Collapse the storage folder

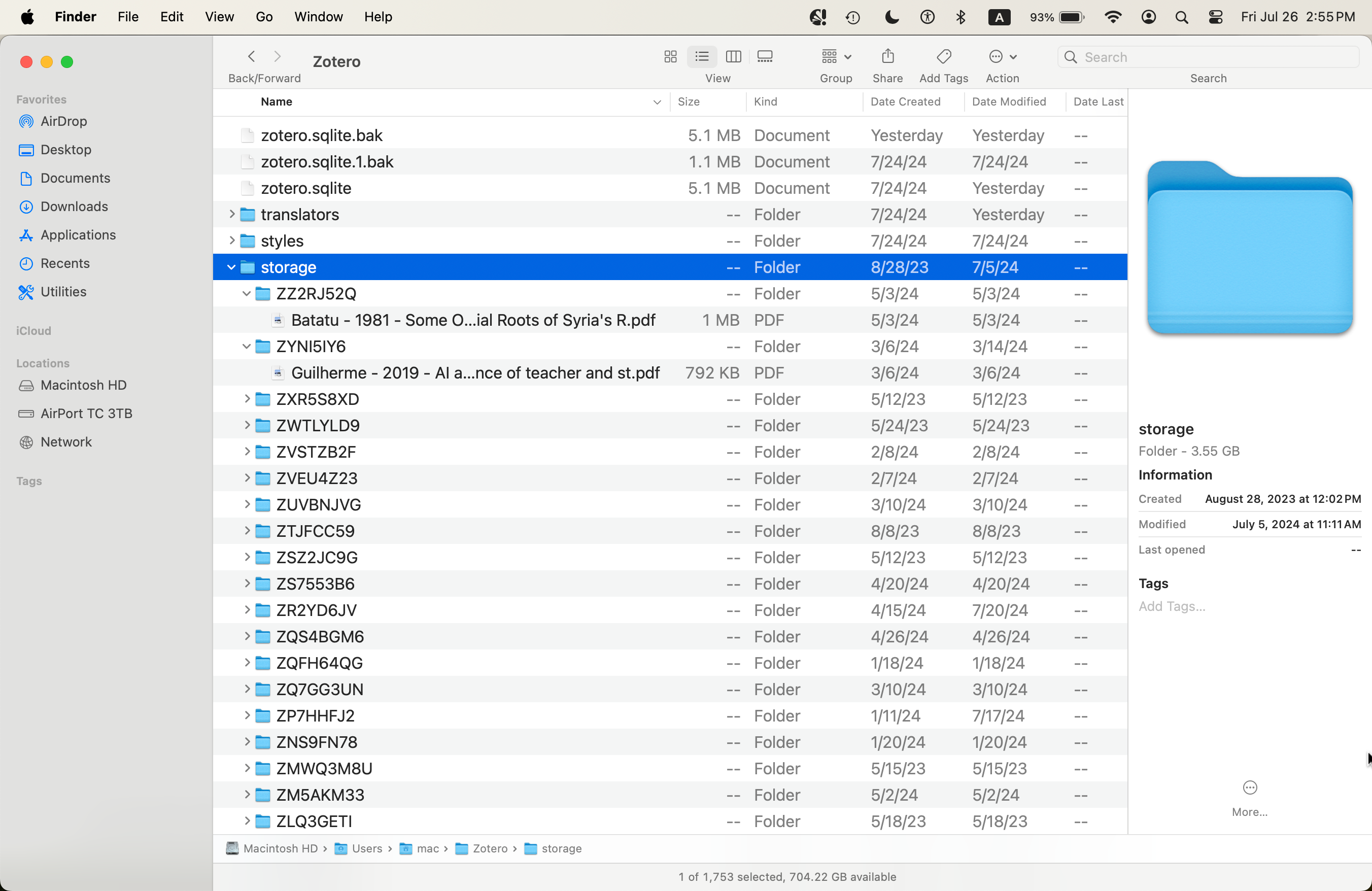point(231,267)
